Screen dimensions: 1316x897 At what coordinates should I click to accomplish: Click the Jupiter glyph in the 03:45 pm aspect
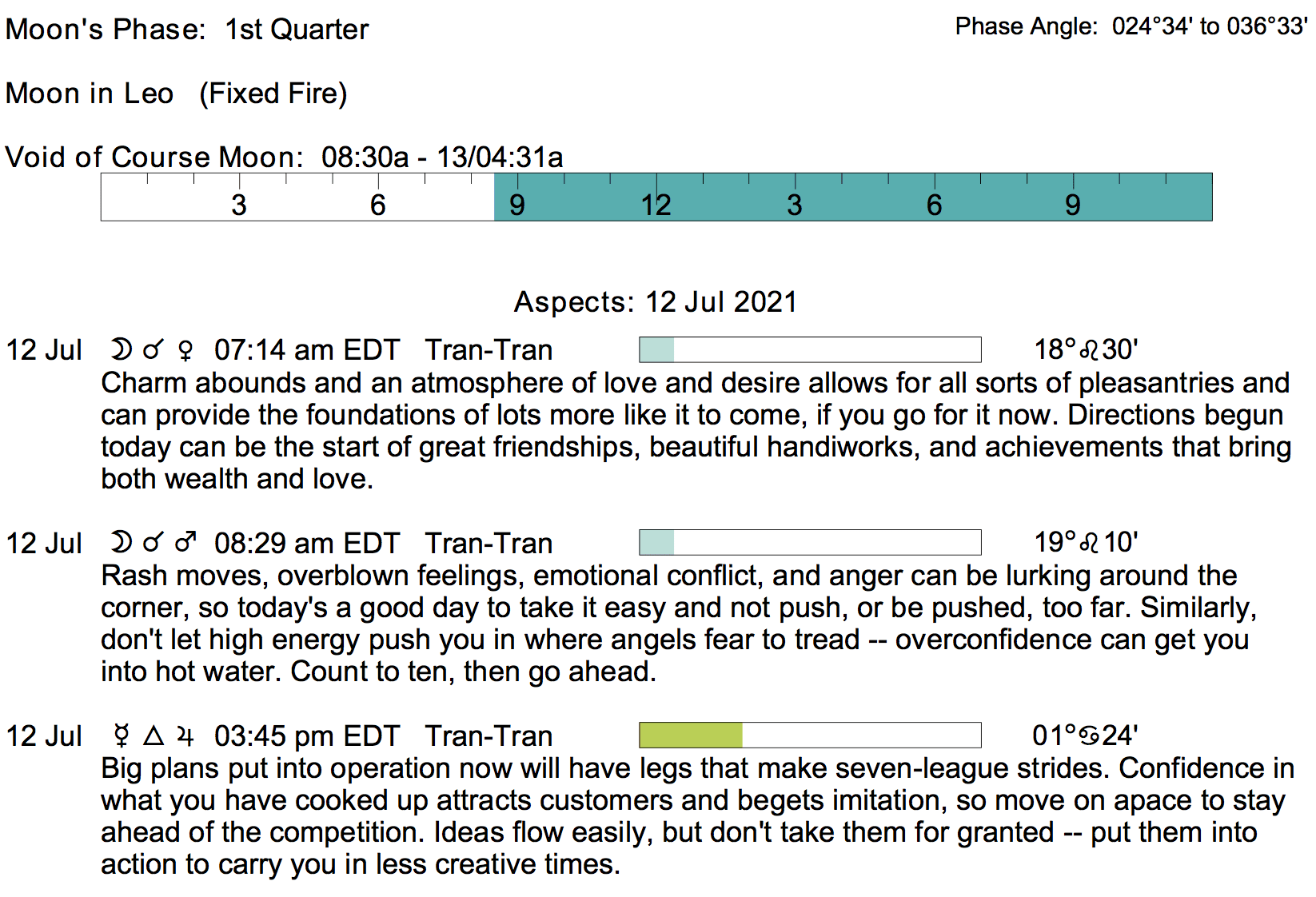(x=185, y=736)
